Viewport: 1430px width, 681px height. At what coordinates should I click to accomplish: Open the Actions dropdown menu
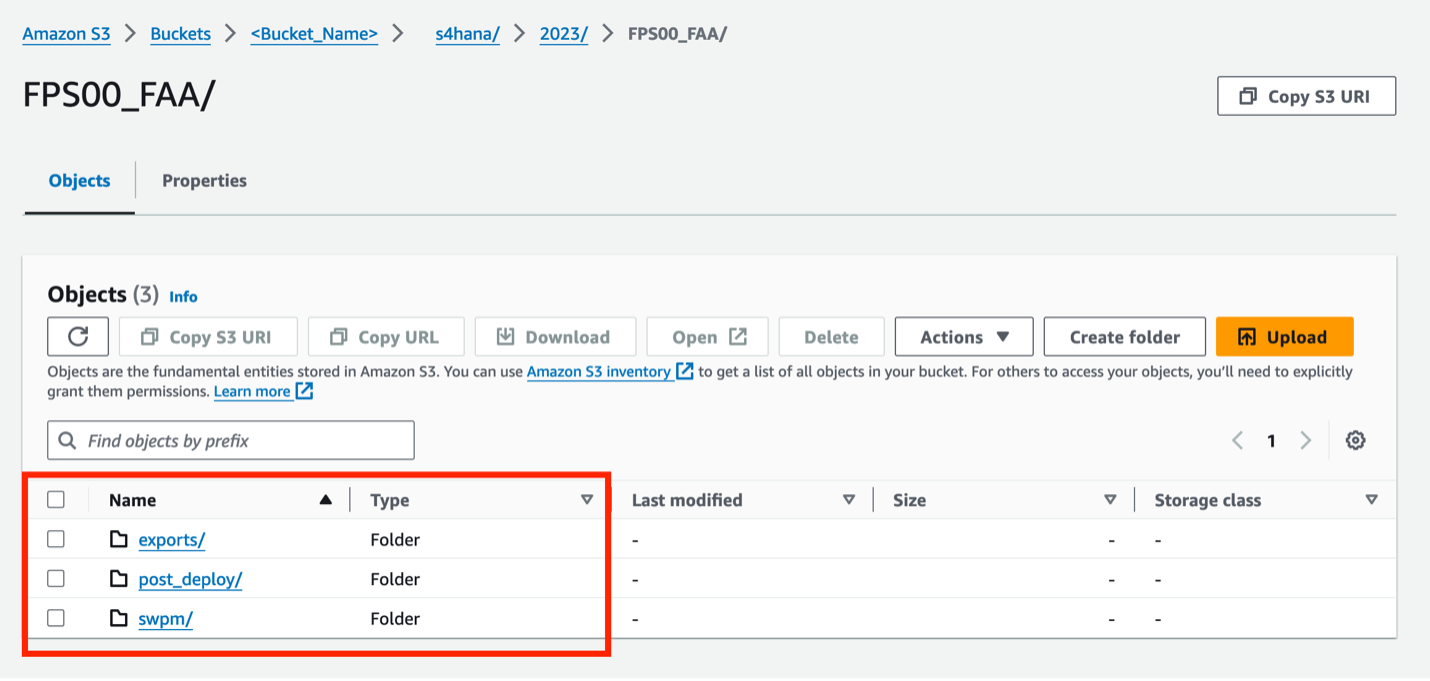tap(964, 337)
